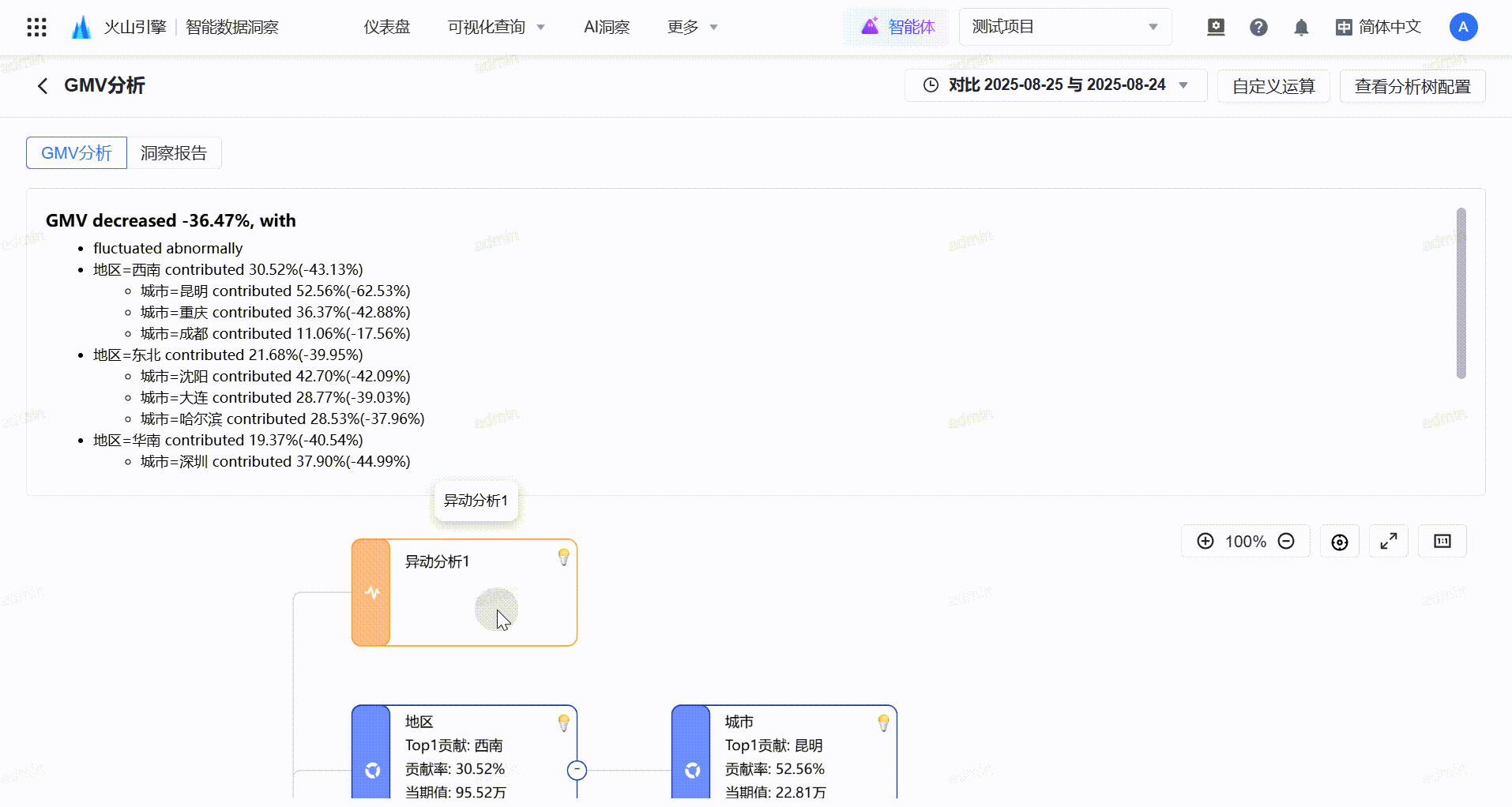Expand the 可视化查询 menu
The height and width of the screenshot is (807, 1512).
[496, 27]
